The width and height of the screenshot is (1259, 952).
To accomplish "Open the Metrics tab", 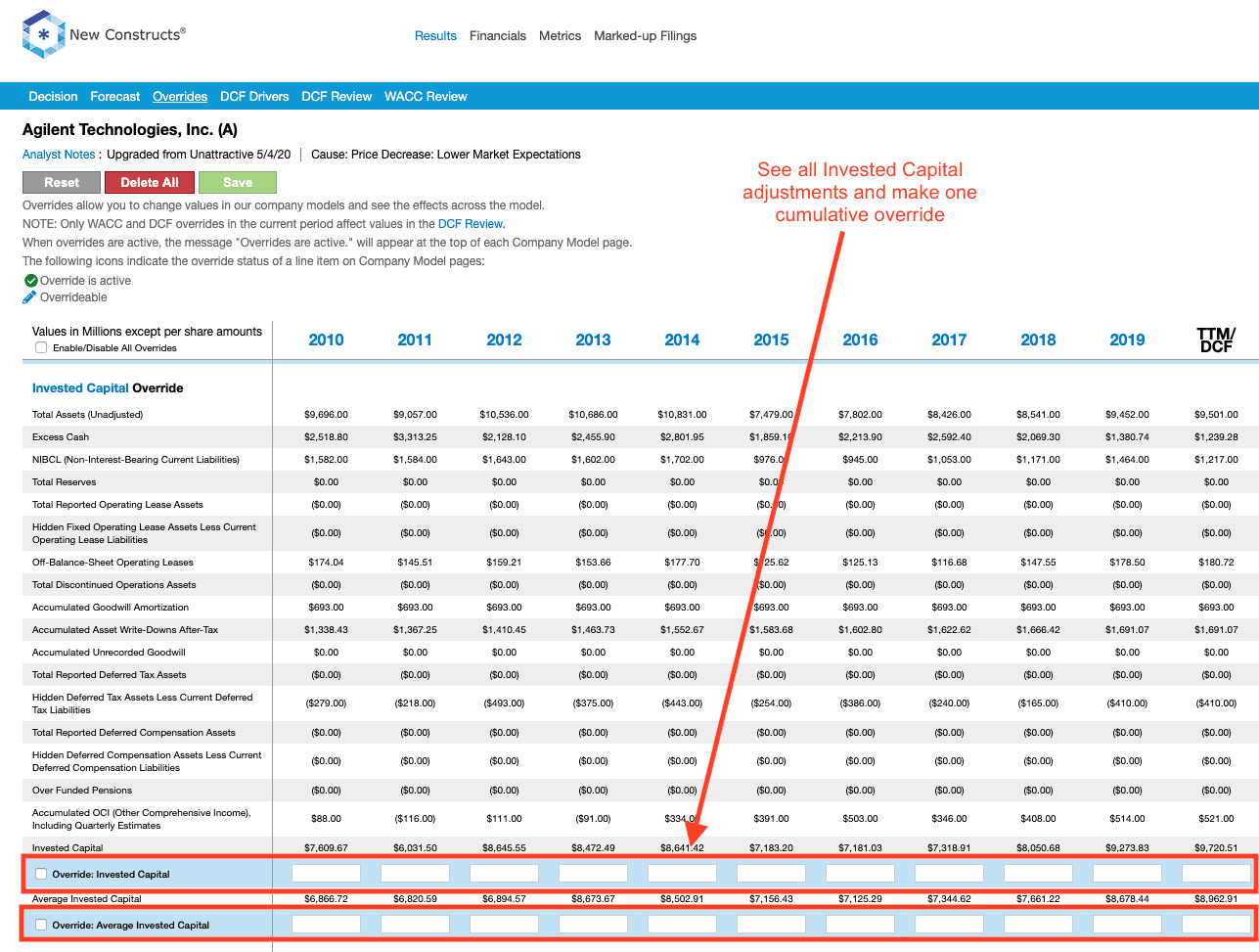I will point(560,36).
